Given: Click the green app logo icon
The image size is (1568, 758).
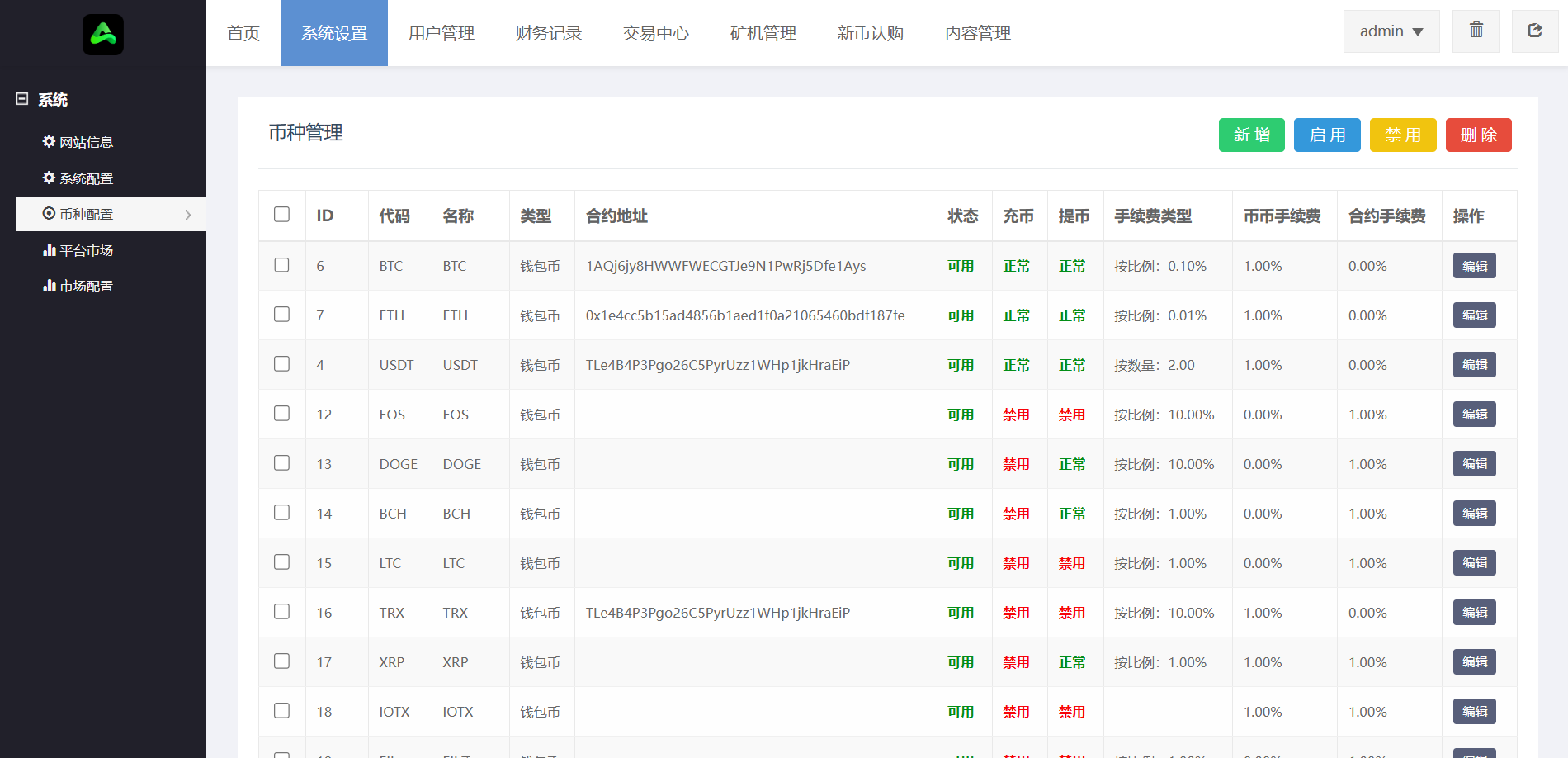Looking at the screenshot, I should tap(103, 35).
